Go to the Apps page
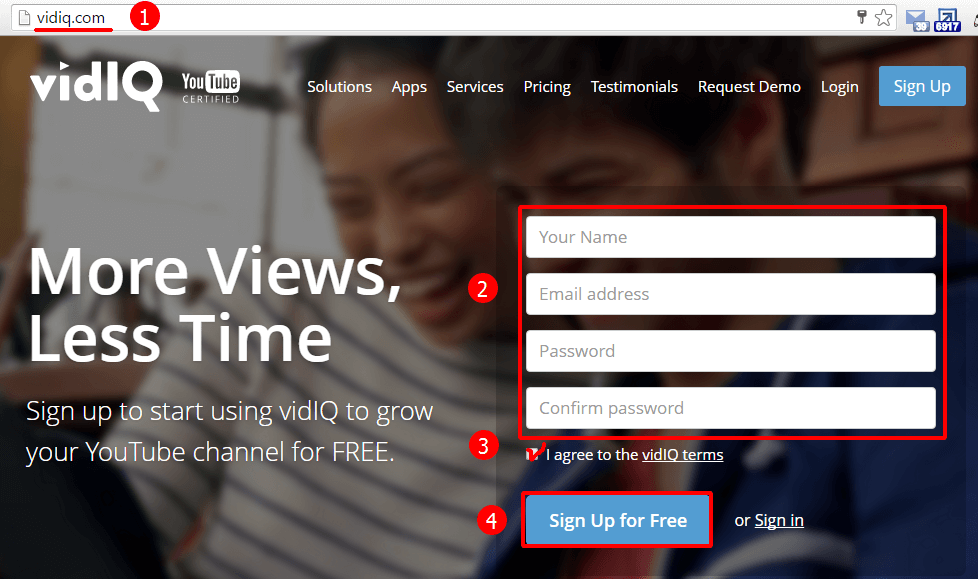Viewport: 978px width, 579px height. [x=409, y=87]
